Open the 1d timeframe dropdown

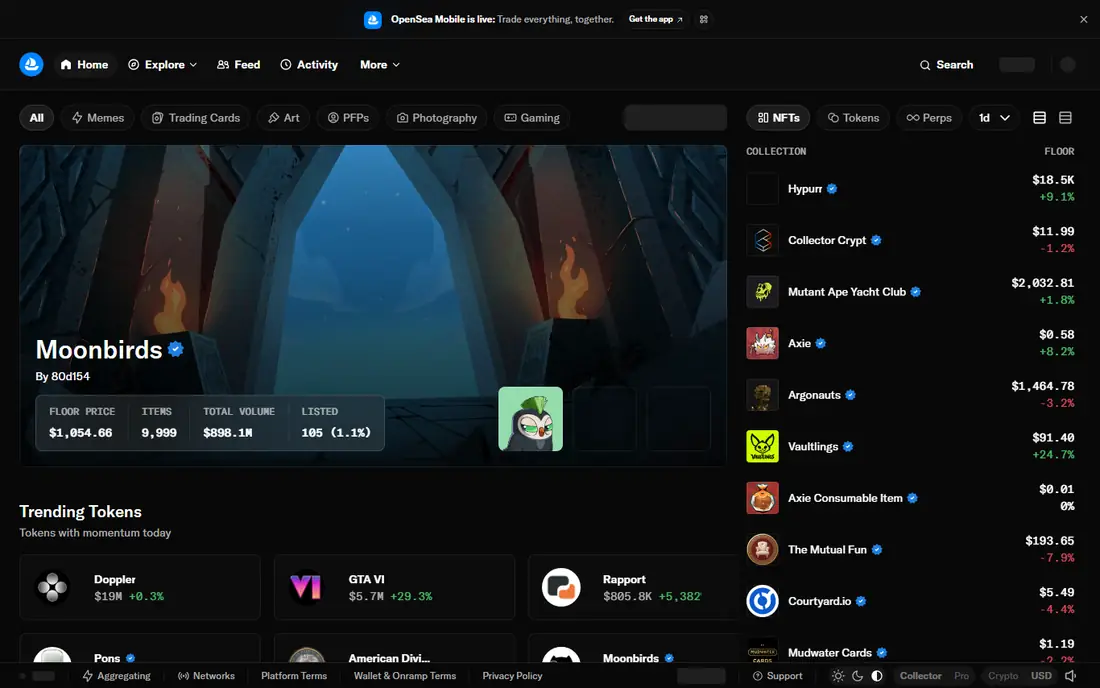point(995,118)
